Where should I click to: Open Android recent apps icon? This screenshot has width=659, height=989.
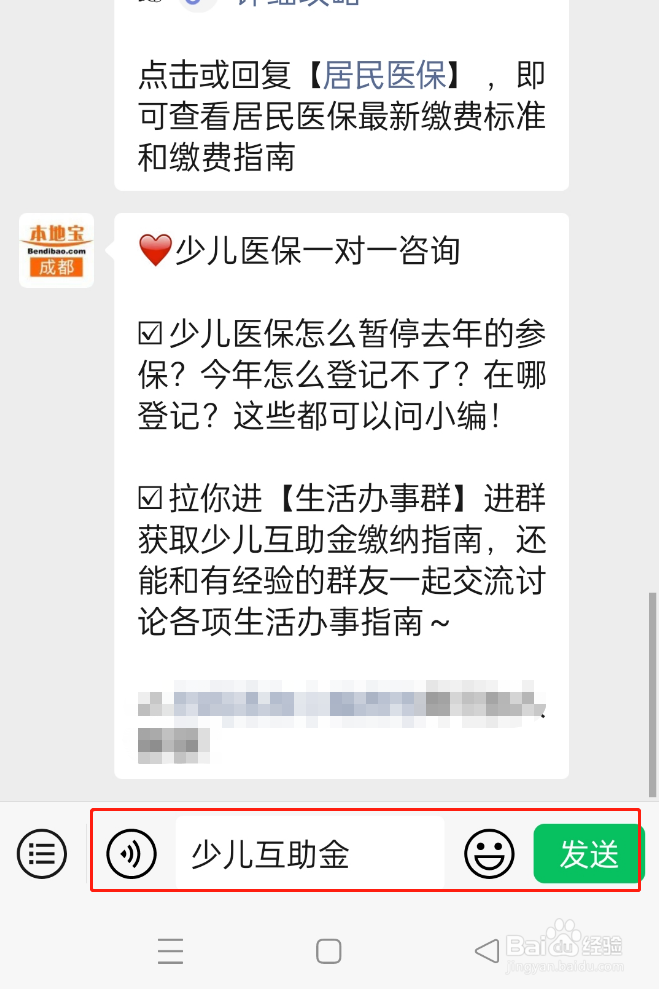point(170,951)
